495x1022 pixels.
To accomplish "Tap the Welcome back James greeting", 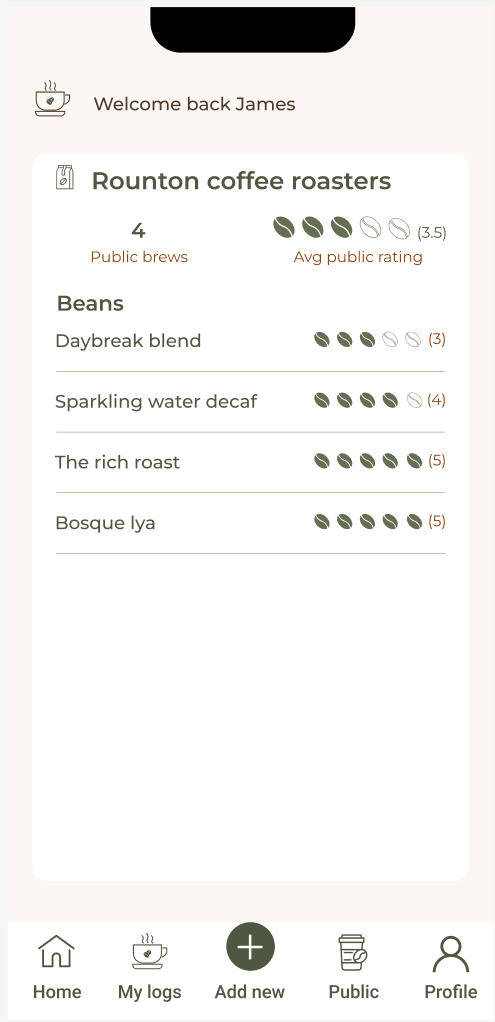I will click(x=194, y=104).
